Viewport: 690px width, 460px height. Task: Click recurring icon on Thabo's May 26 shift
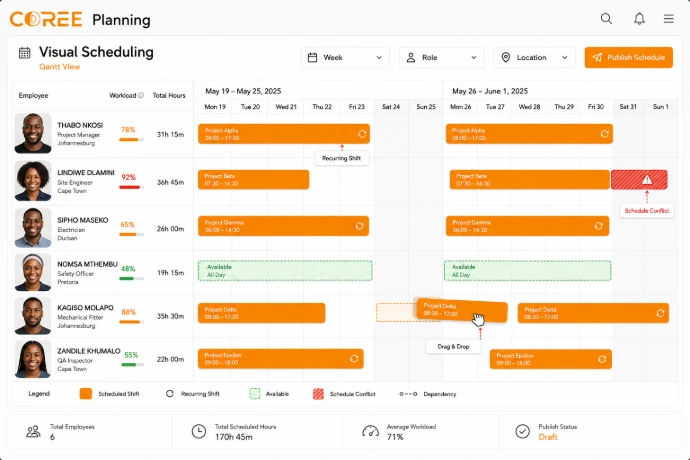[605, 134]
